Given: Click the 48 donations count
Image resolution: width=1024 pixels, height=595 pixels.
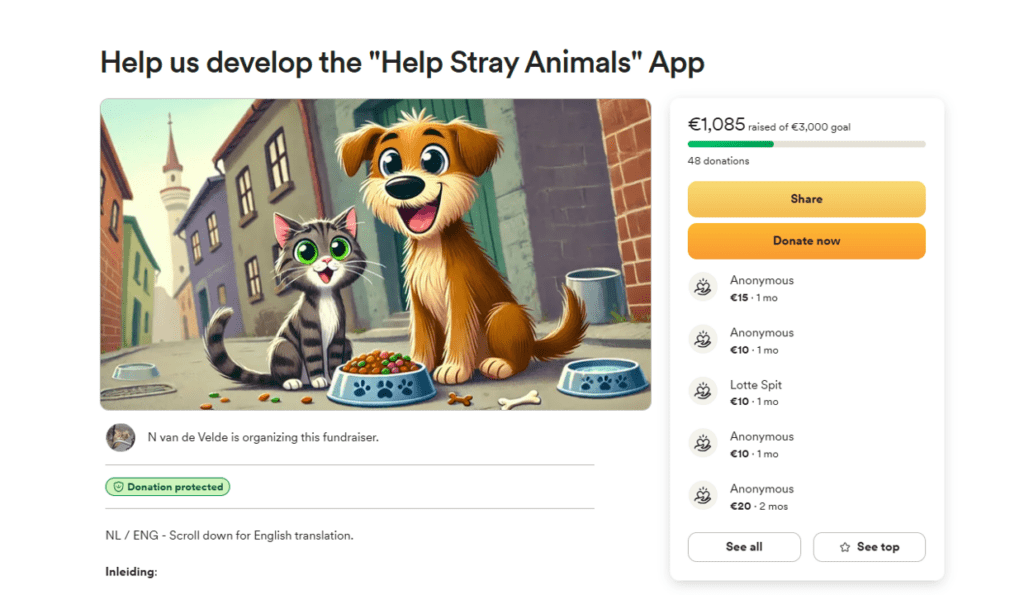Looking at the screenshot, I should click(718, 161).
